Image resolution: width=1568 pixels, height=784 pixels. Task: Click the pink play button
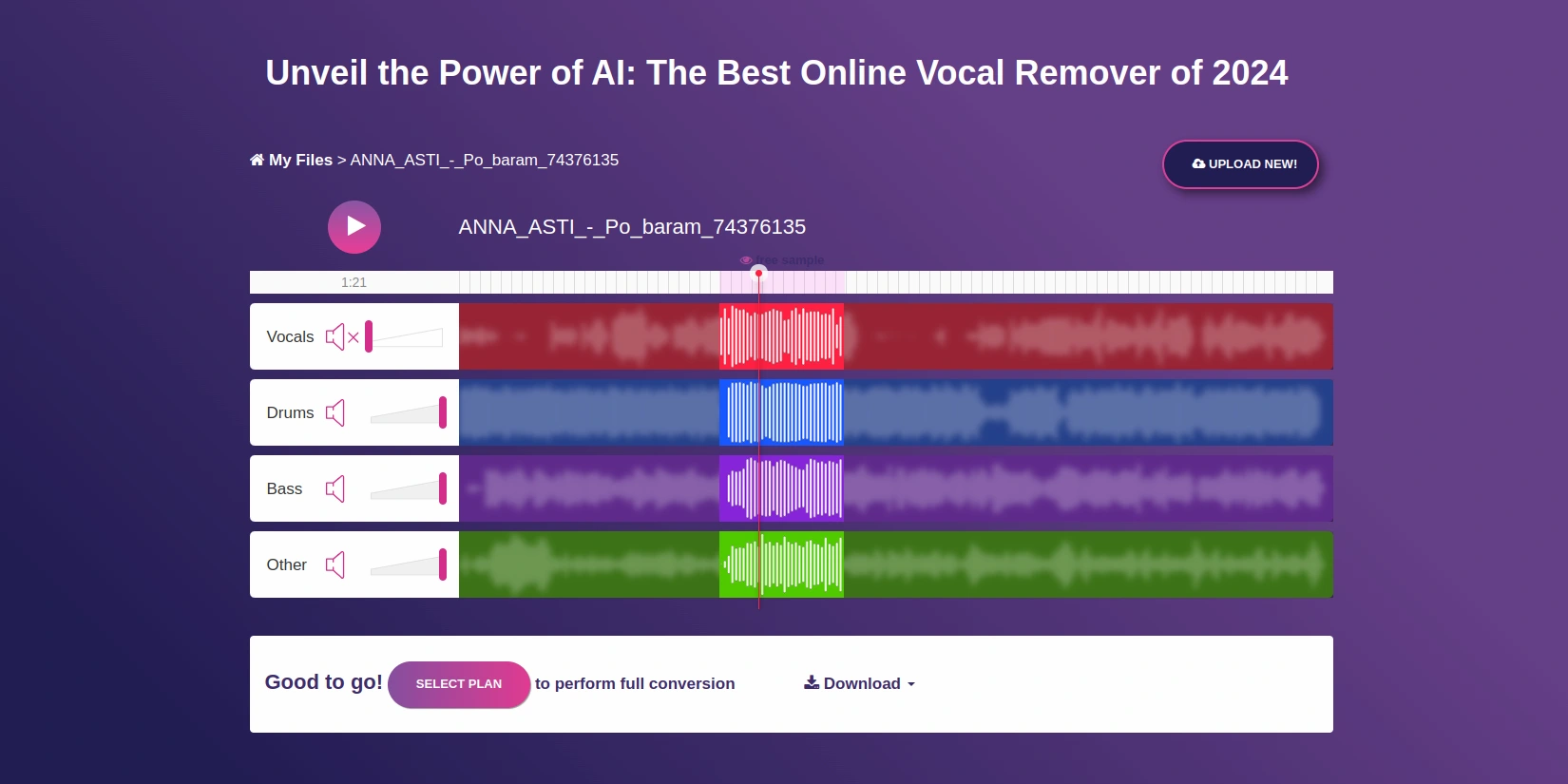pos(354,227)
